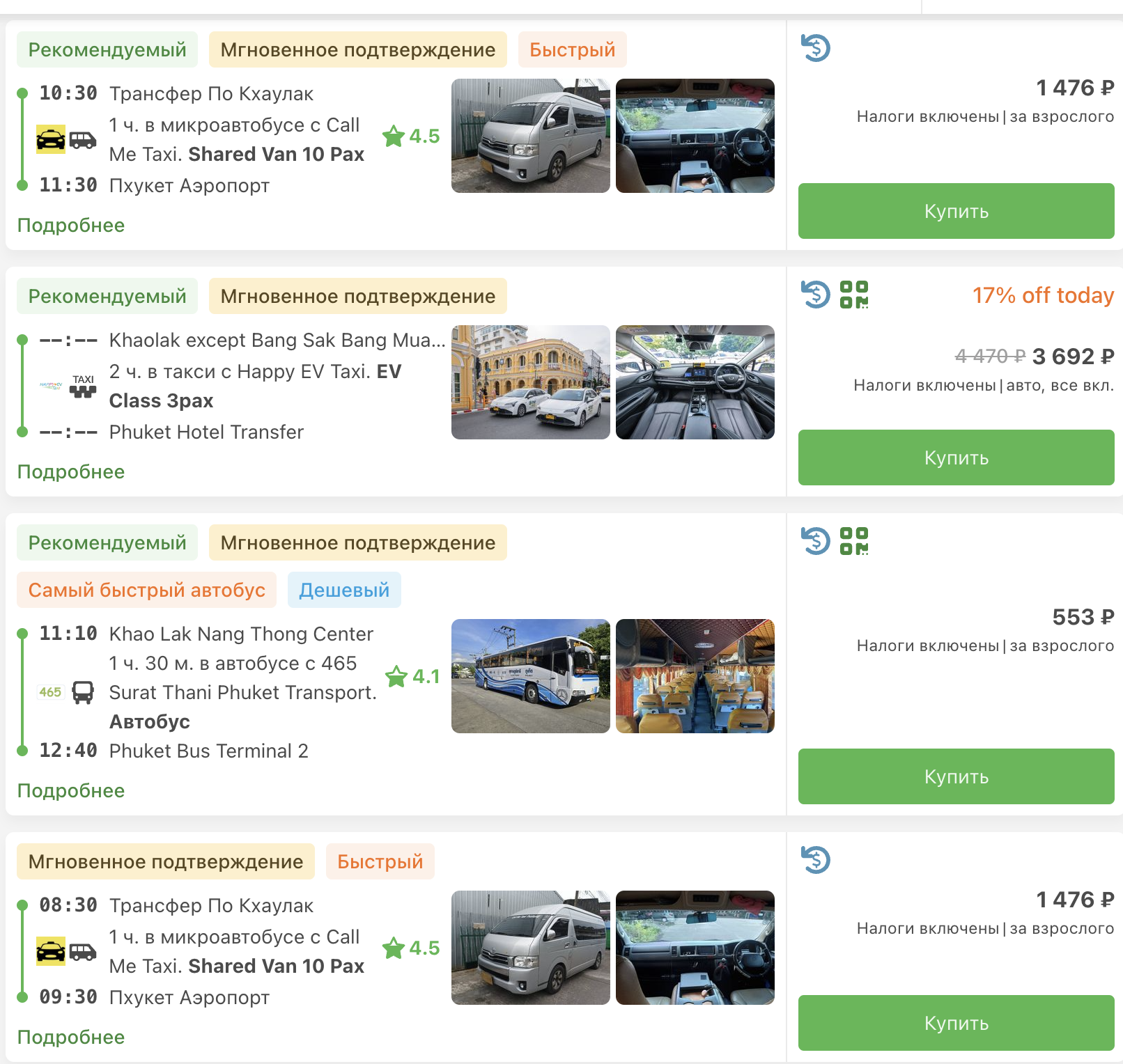This screenshot has height=1064, width=1123.
Task: Click refund icon on Happy EV Taxi listing
Action: click(x=815, y=294)
